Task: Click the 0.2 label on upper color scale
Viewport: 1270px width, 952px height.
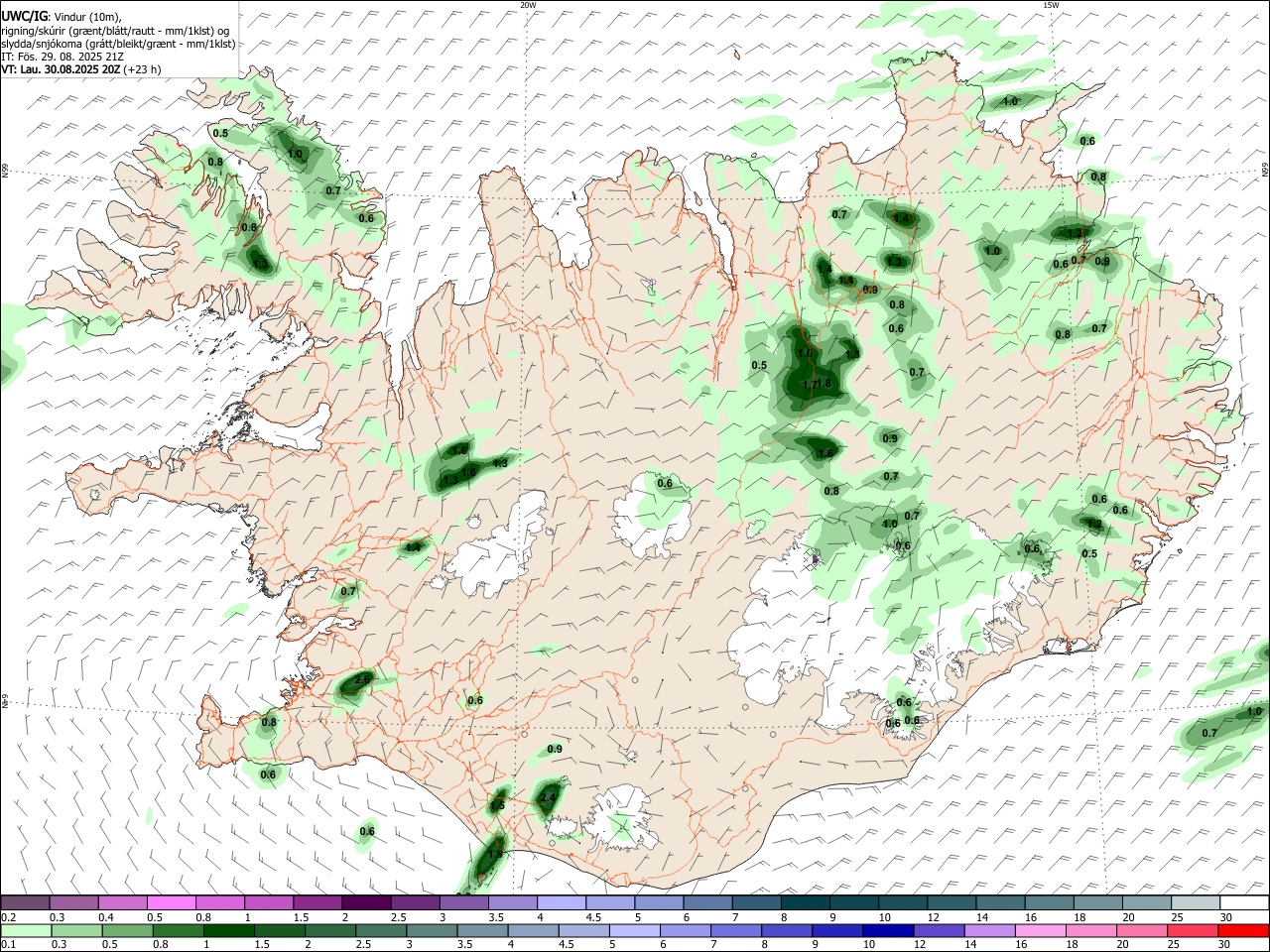Action: (x=8, y=917)
